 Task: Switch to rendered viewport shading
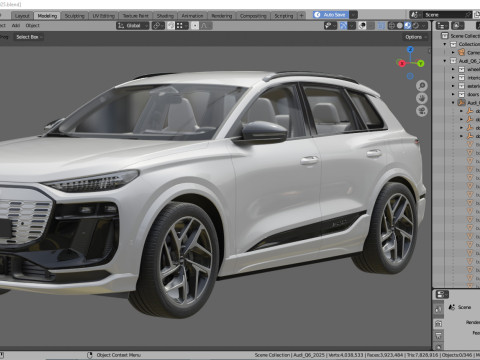click(416, 26)
